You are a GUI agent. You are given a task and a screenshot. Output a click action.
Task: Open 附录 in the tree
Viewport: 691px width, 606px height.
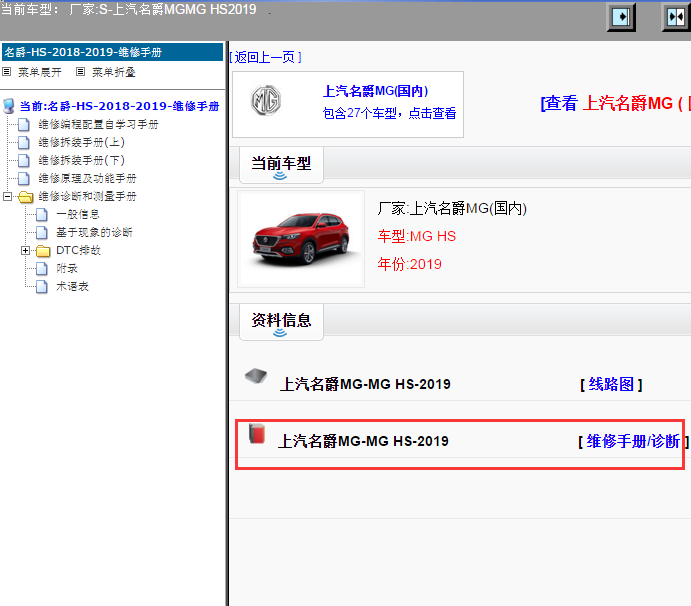tap(67, 268)
